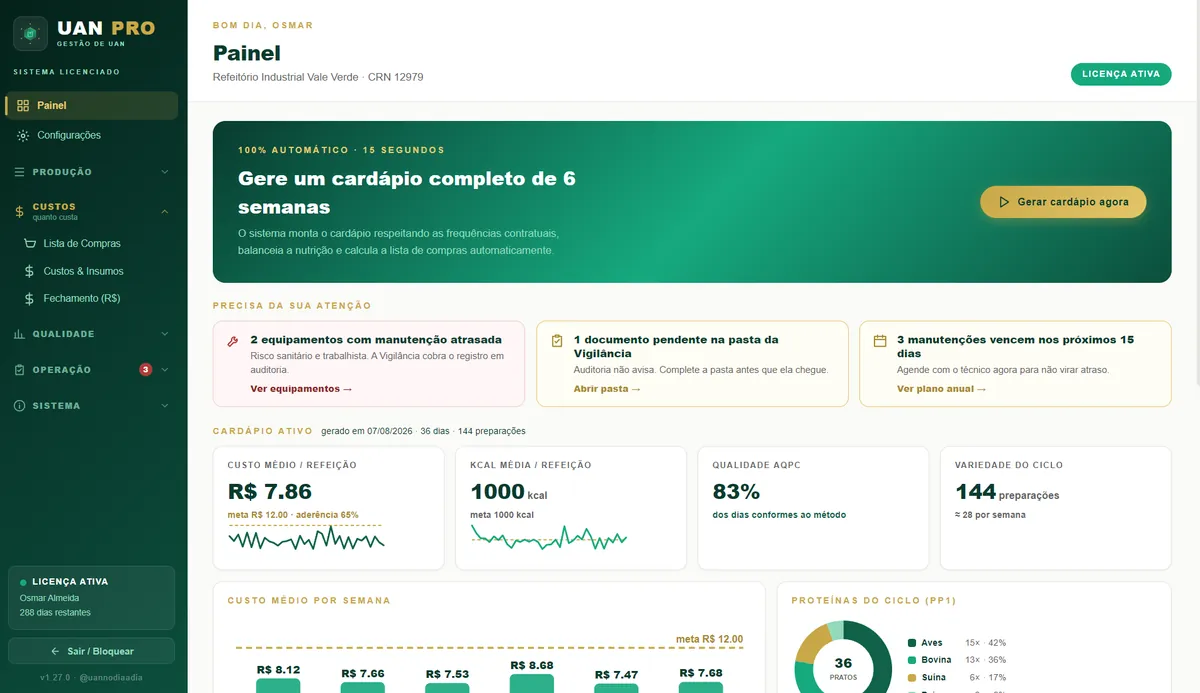Click Gerar cardápio agora button
Viewport: 1200px width, 693px height.
pyautogui.click(x=1063, y=202)
